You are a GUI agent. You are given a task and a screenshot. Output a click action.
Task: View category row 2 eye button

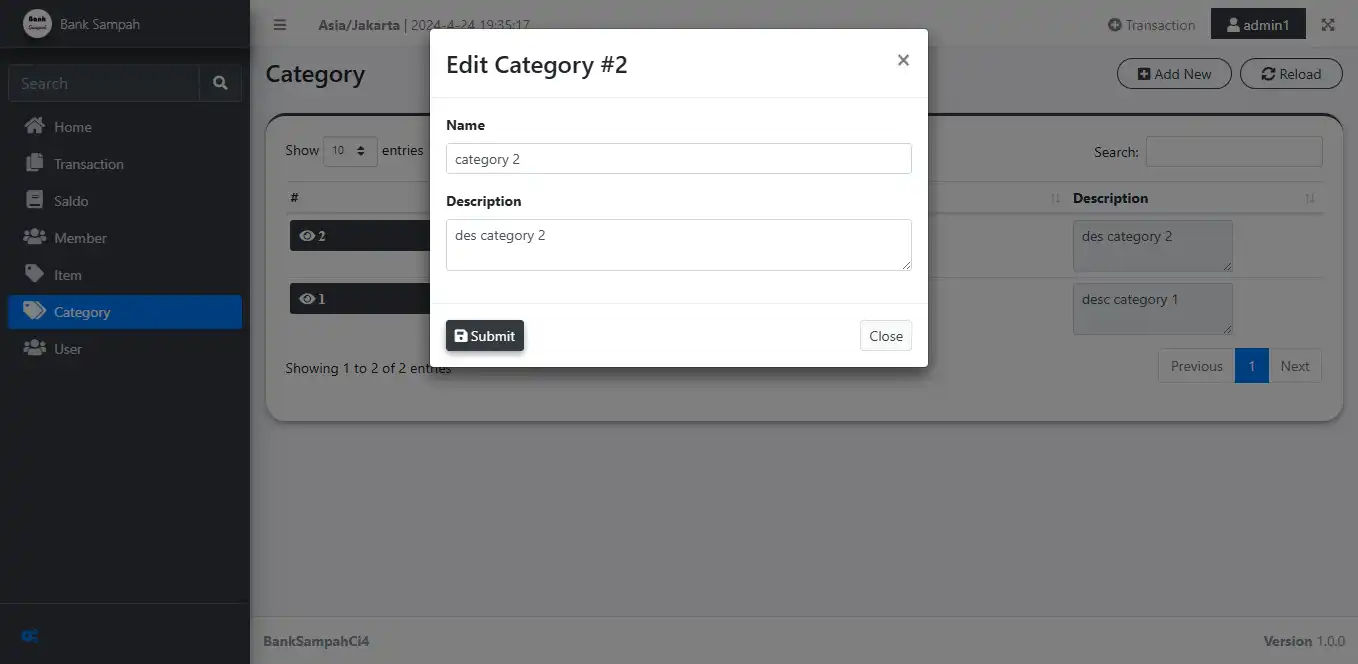point(313,236)
